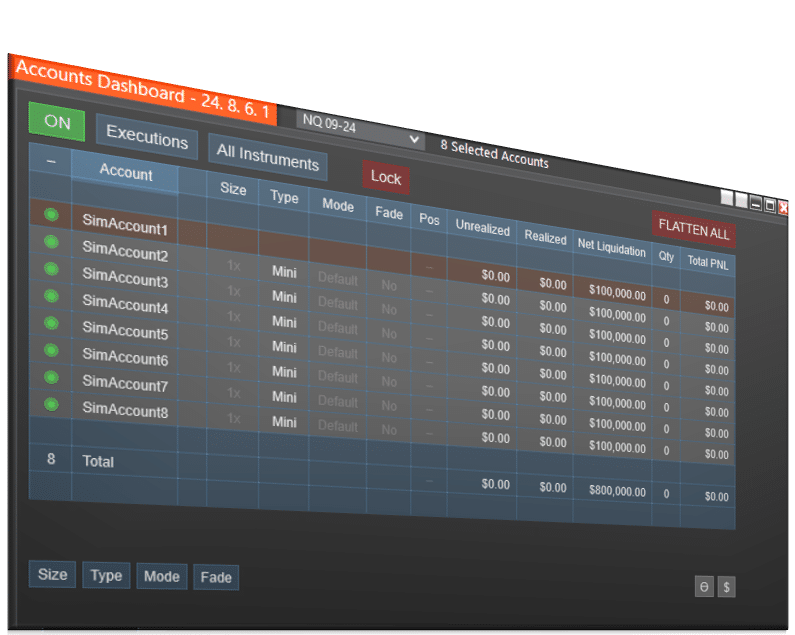
Task: Click SimAccount4 green status indicator
Action: (x=51, y=296)
